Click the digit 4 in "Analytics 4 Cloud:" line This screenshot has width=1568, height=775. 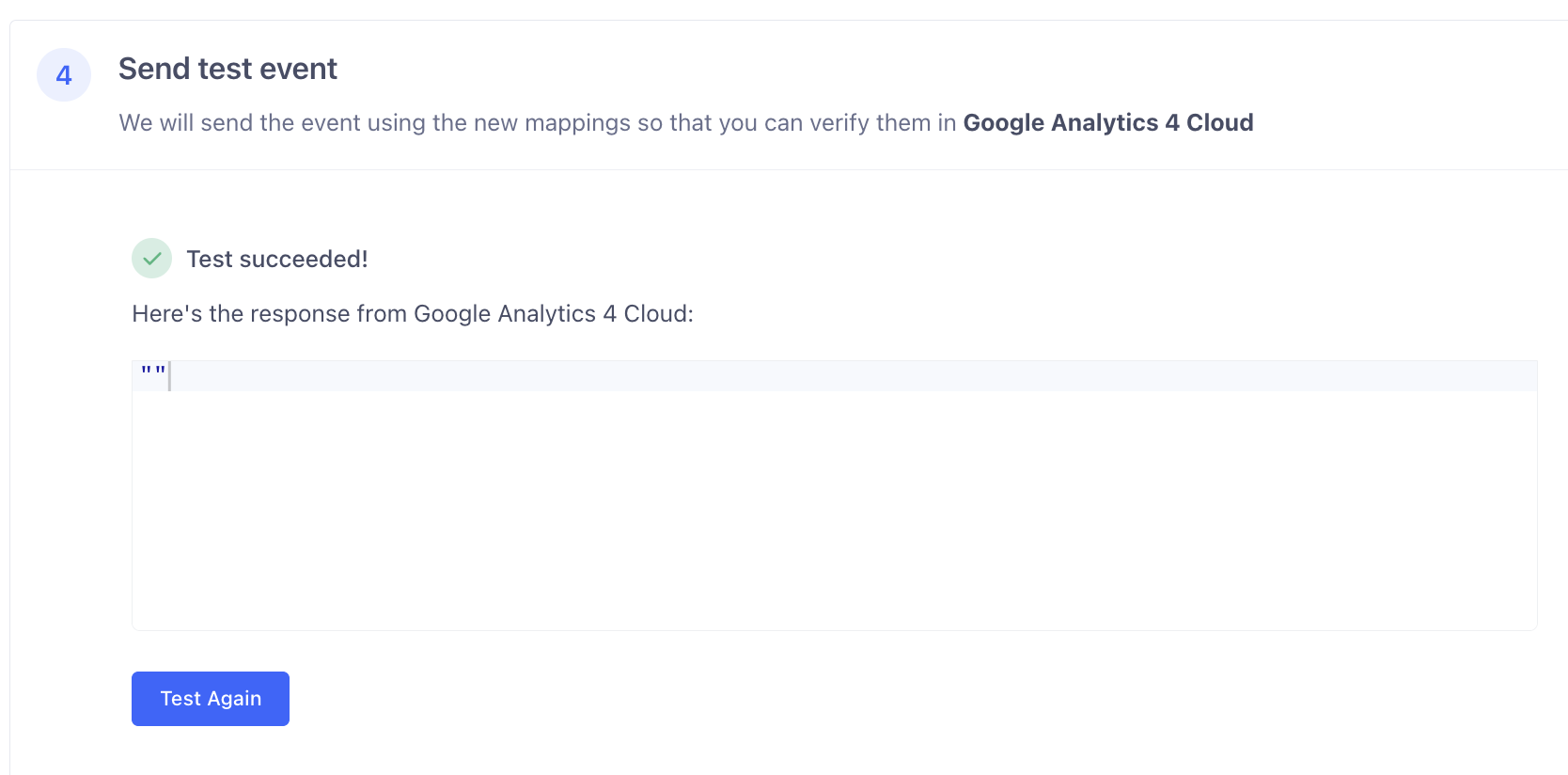pyautogui.click(x=609, y=314)
